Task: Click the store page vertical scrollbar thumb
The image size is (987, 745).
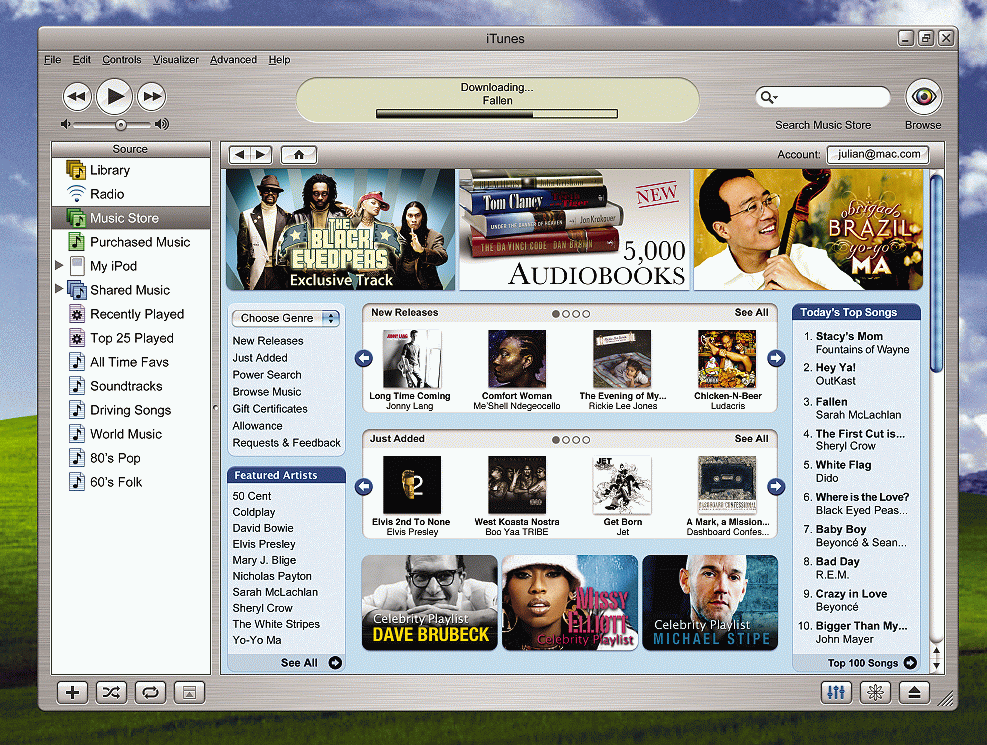Action: pos(936,274)
